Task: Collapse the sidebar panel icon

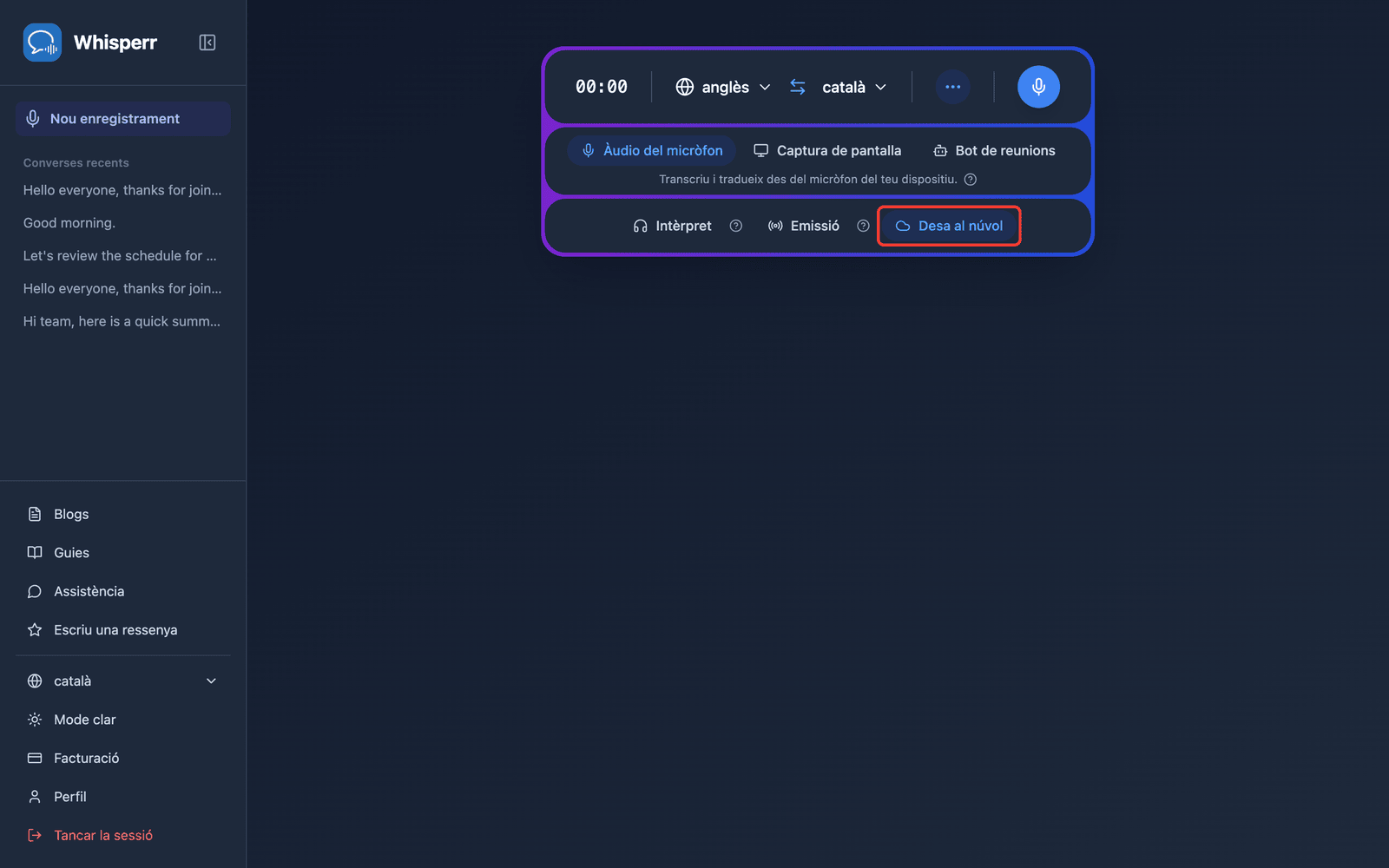Action: tap(207, 43)
